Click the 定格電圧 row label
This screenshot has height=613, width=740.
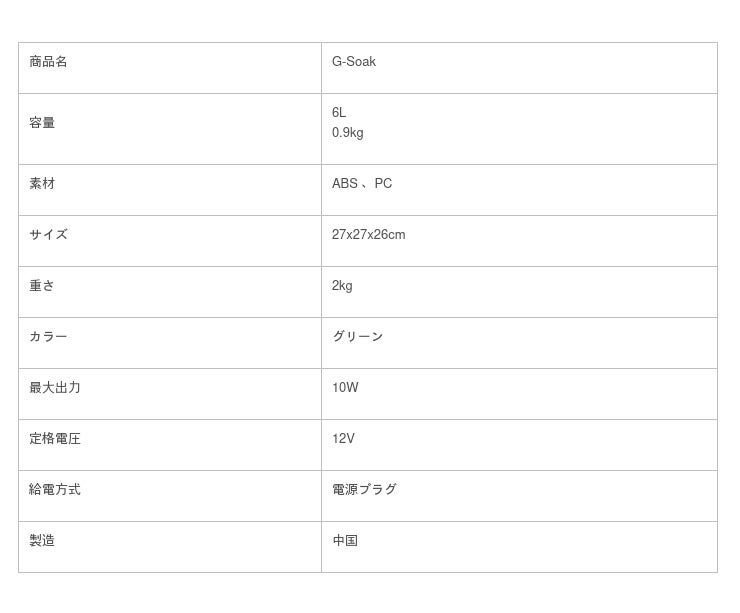[x=55, y=439]
